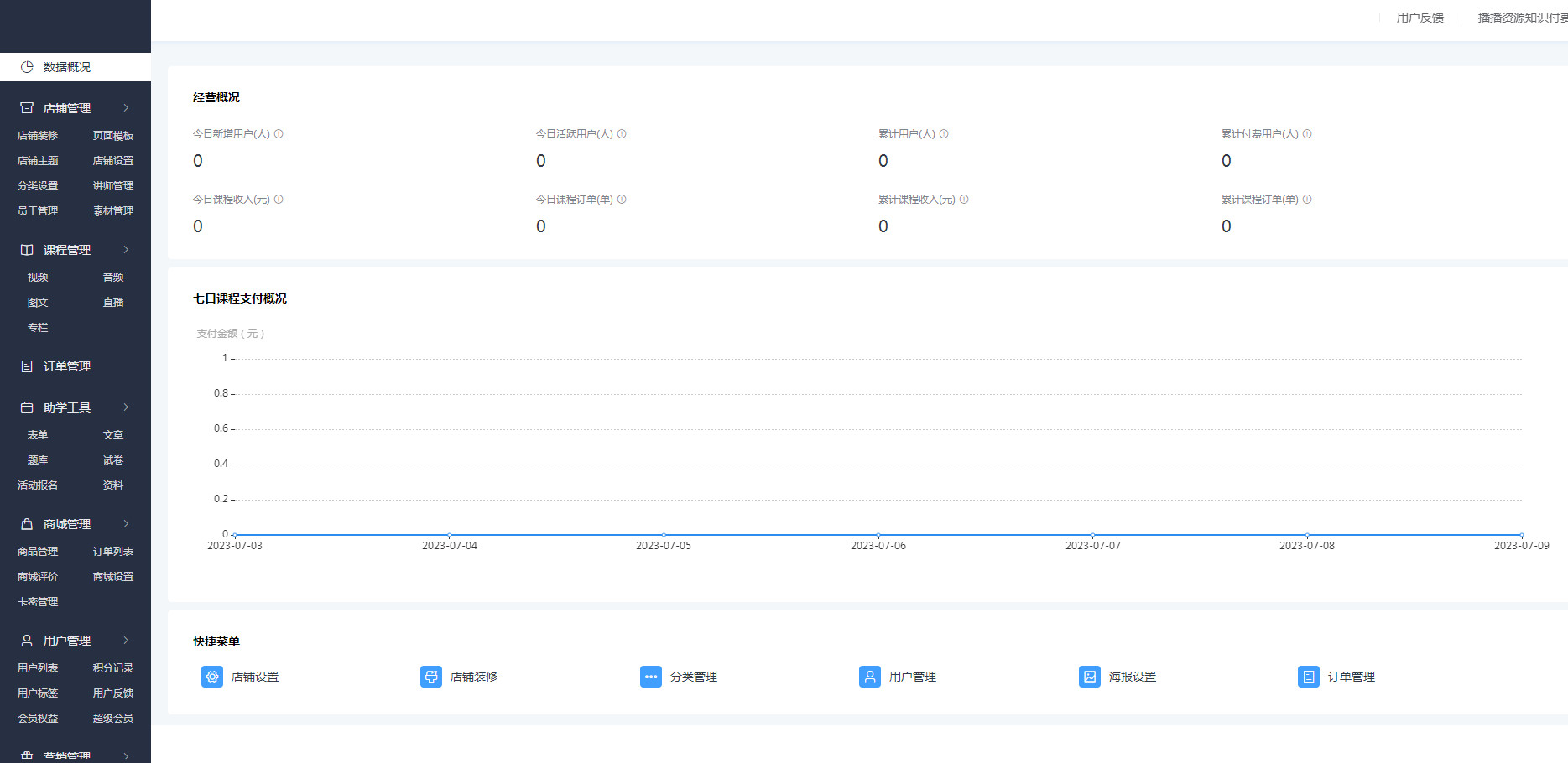
Task: Open 题库 under 助学工具
Action: (38, 460)
